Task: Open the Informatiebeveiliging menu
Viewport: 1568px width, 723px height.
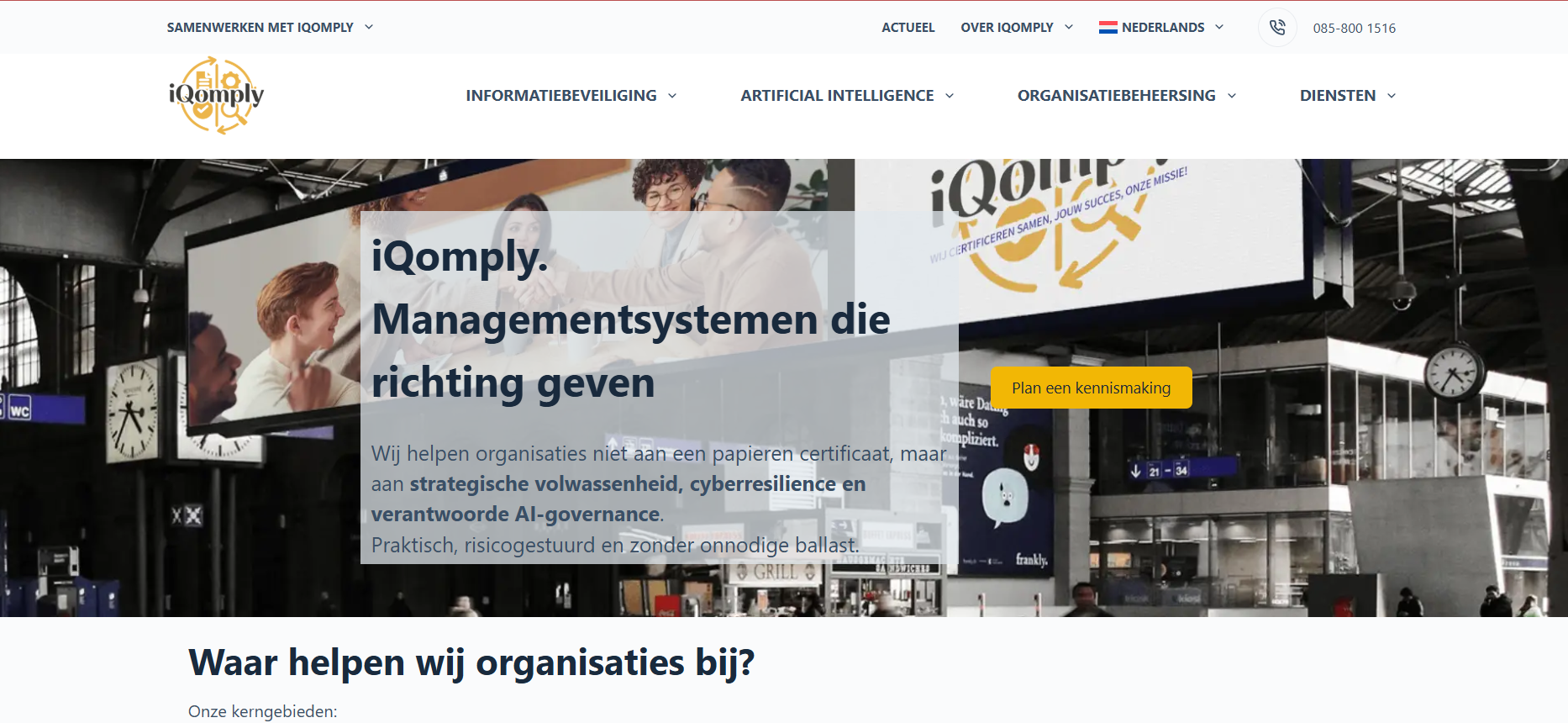Action: click(561, 96)
